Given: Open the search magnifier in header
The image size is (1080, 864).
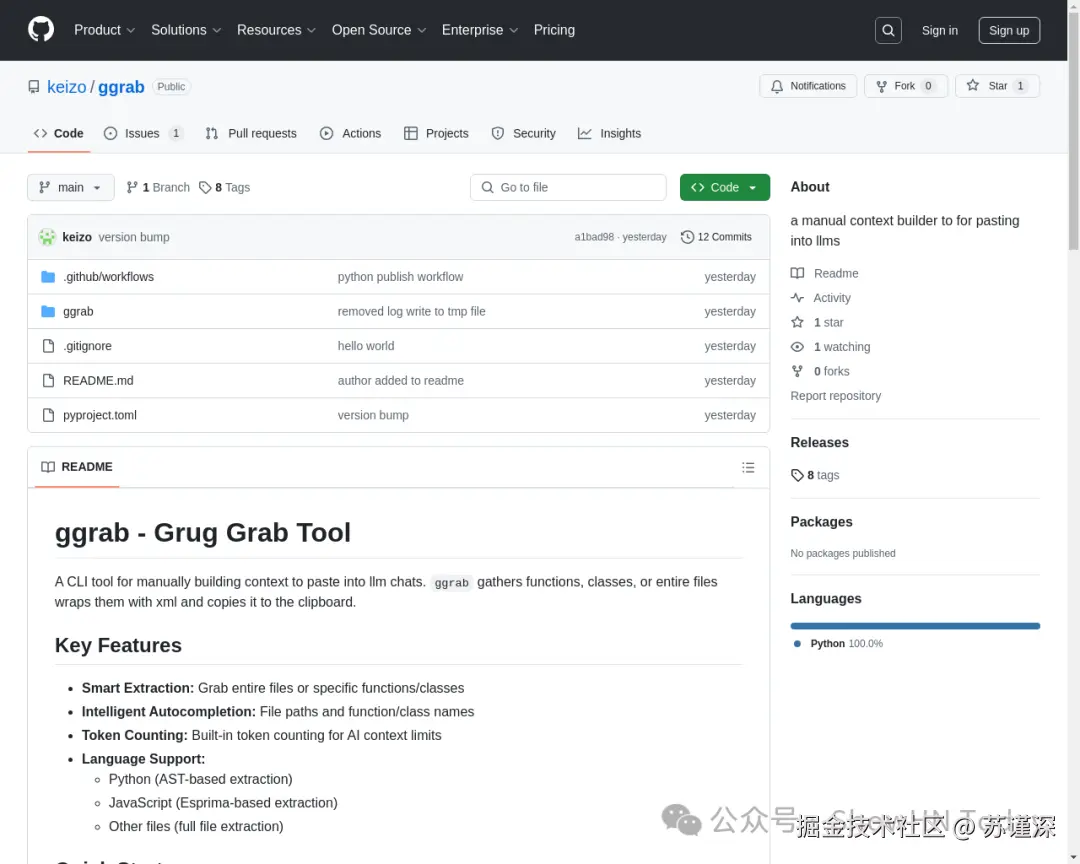Looking at the screenshot, I should pyautogui.click(x=888, y=30).
